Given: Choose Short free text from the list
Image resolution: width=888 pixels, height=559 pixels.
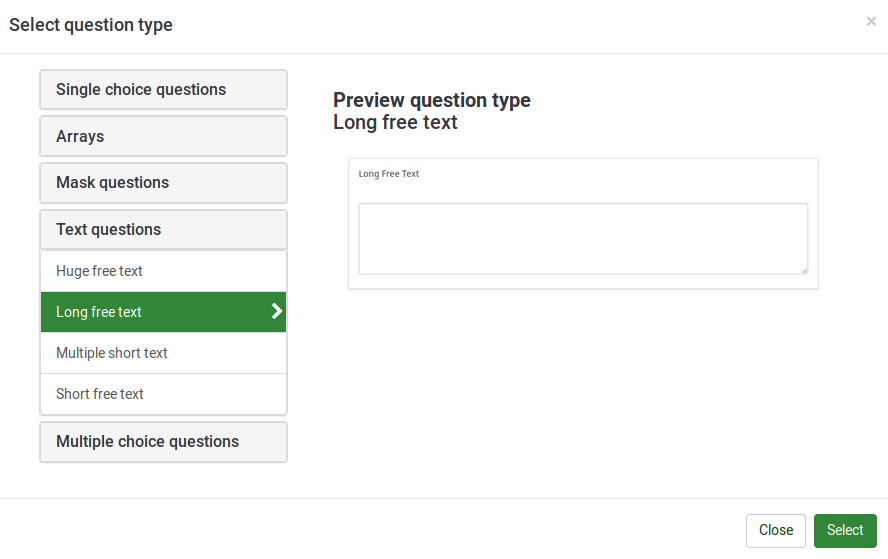Looking at the screenshot, I should coord(100,394).
